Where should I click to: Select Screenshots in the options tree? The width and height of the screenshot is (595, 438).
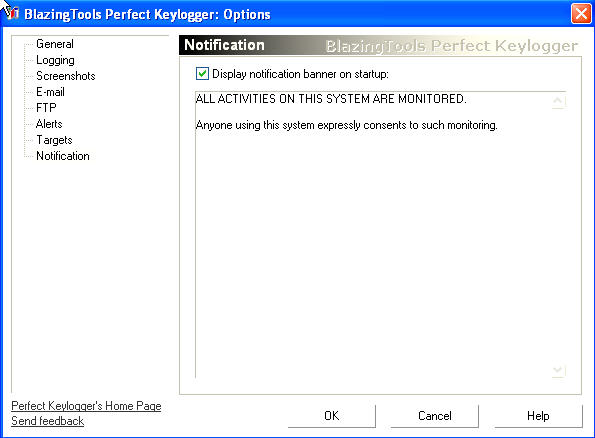tap(65, 76)
